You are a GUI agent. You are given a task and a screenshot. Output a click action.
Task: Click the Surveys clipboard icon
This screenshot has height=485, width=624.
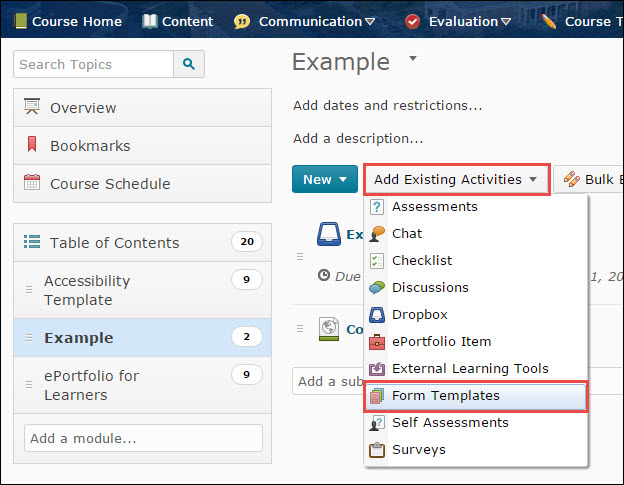click(x=377, y=449)
